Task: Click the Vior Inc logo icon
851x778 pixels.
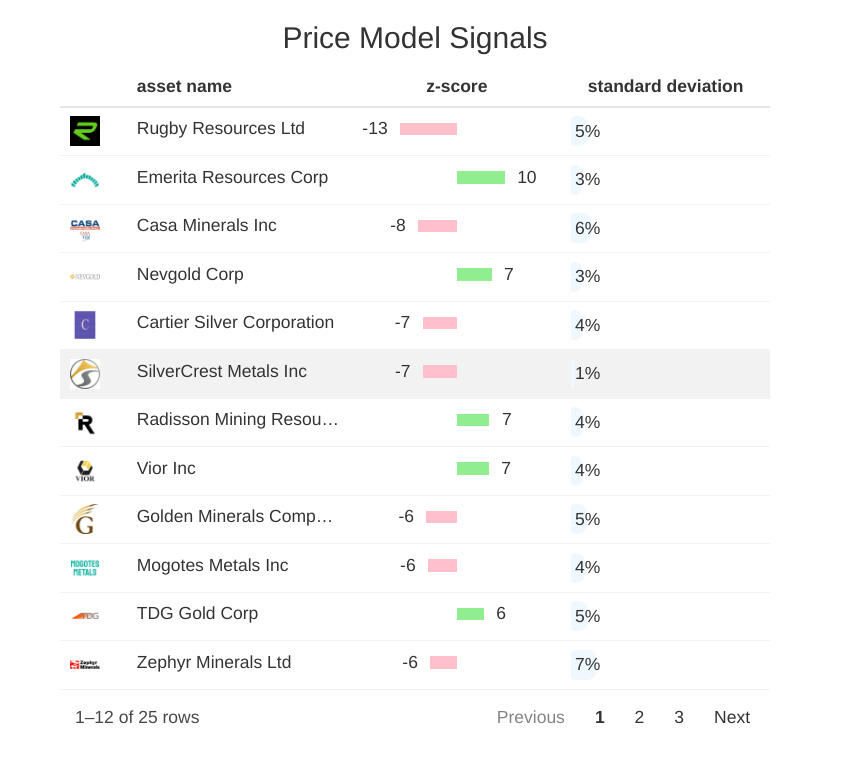Action: [85, 470]
